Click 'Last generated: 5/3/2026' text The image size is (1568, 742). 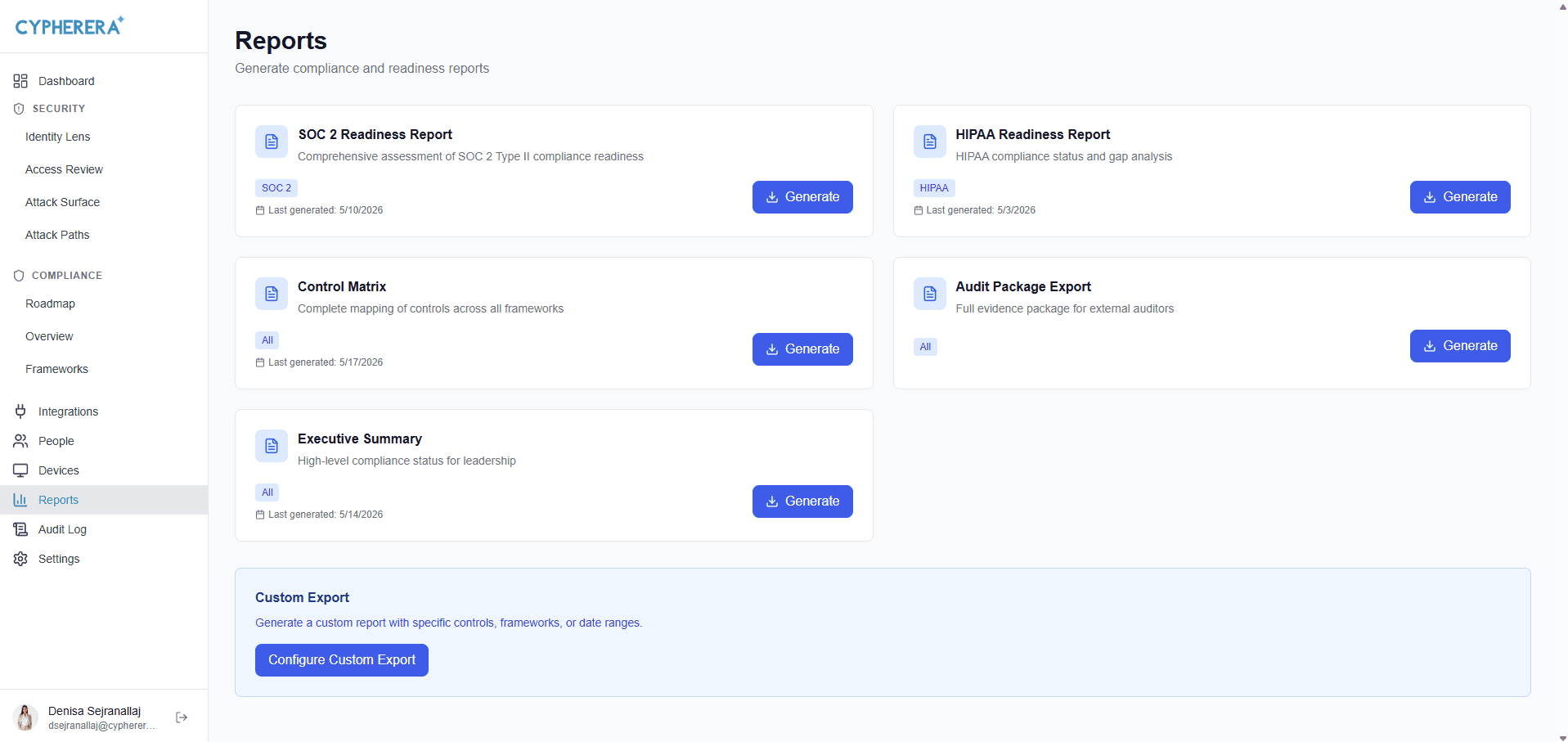coord(981,210)
